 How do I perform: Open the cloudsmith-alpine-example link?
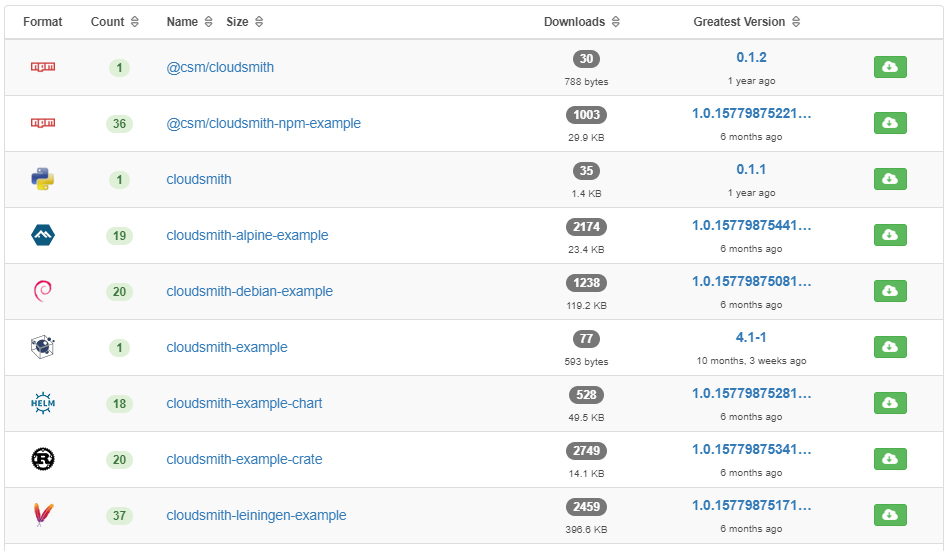(x=247, y=235)
